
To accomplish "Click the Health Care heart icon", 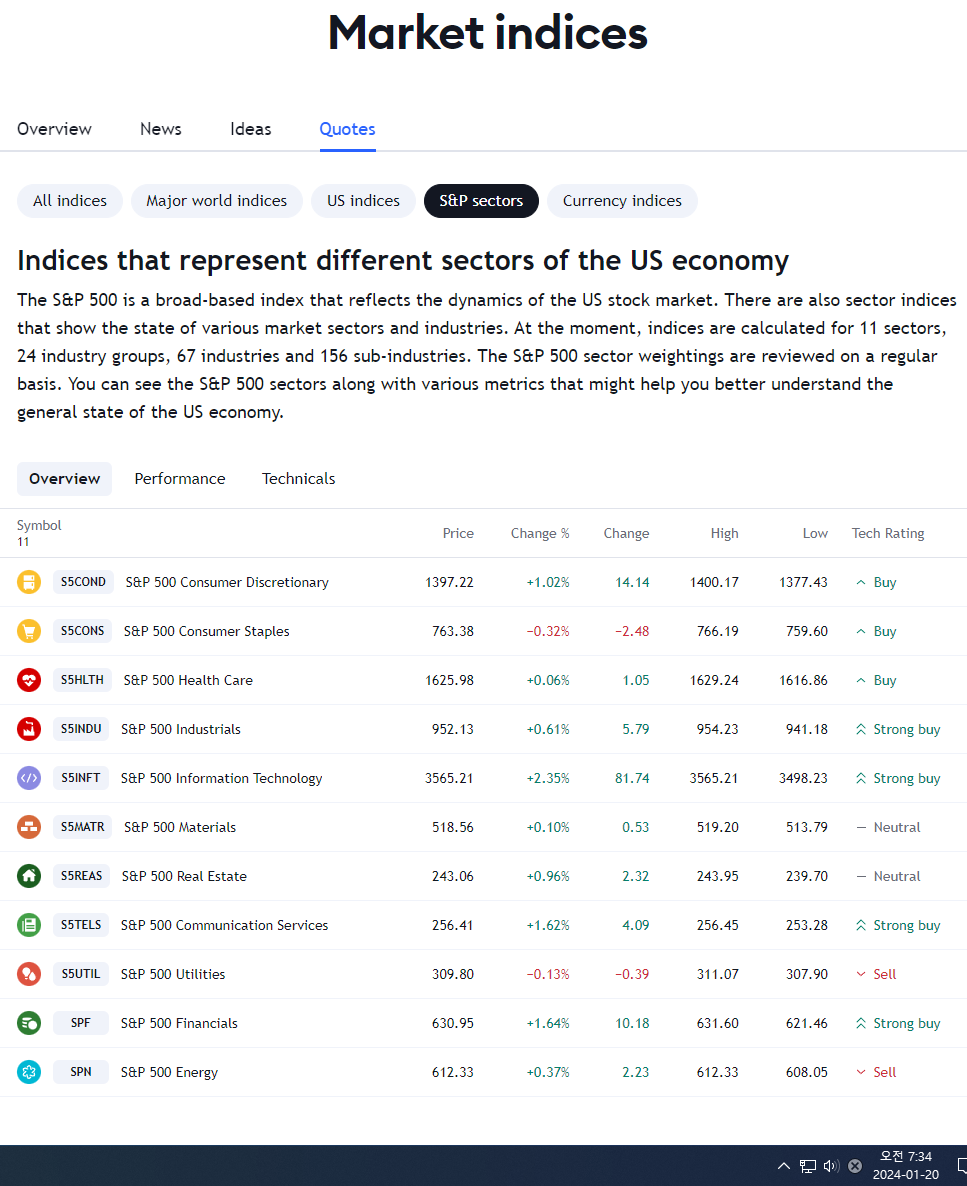I will (x=29, y=680).
